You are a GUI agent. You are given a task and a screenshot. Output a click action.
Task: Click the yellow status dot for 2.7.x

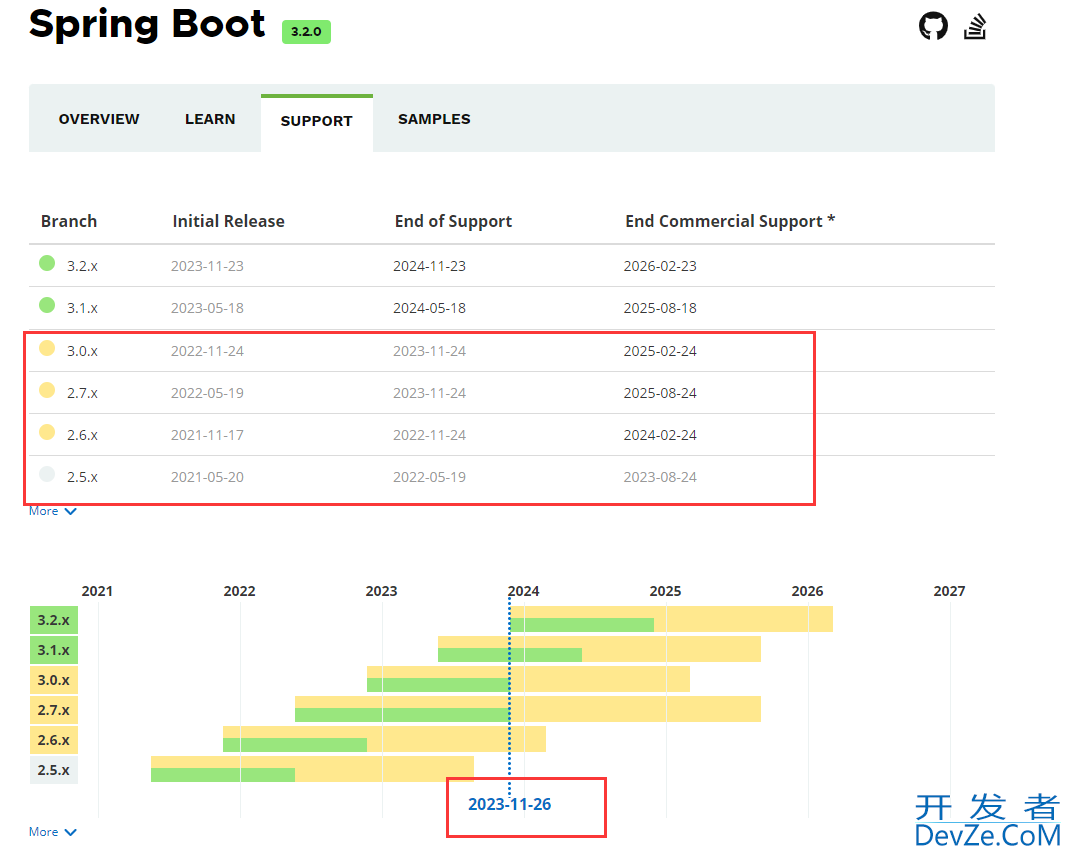(x=47, y=390)
